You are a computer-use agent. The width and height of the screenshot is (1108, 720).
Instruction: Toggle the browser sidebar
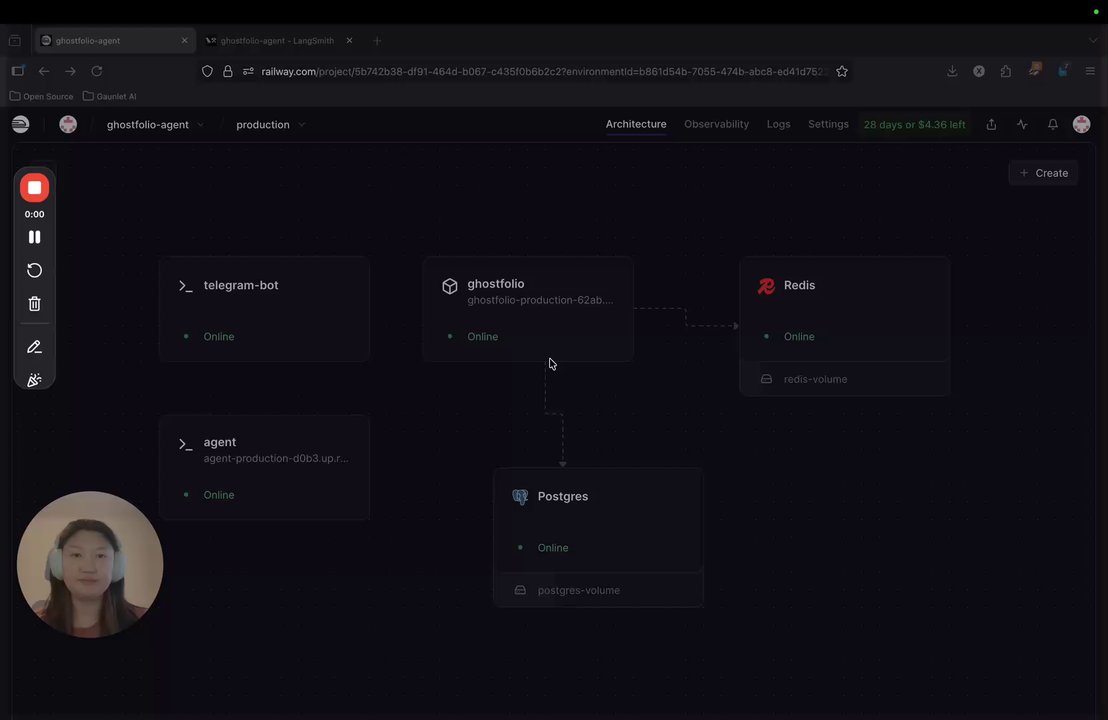click(x=18, y=71)
